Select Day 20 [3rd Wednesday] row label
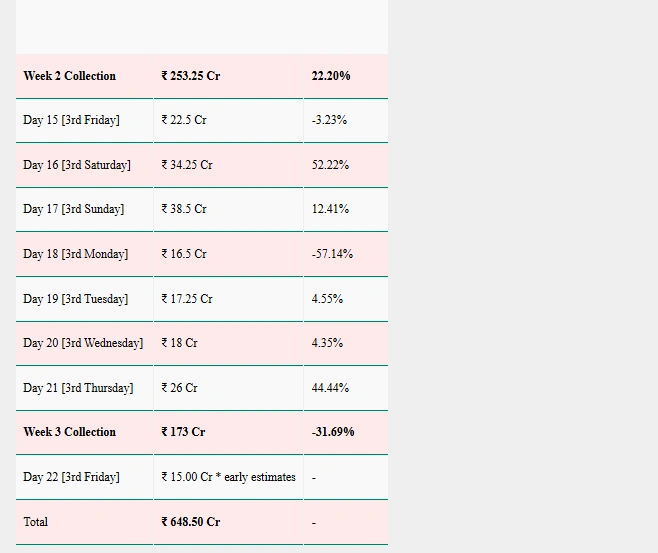This screenshot has height=553, width=658. (83, 343)
